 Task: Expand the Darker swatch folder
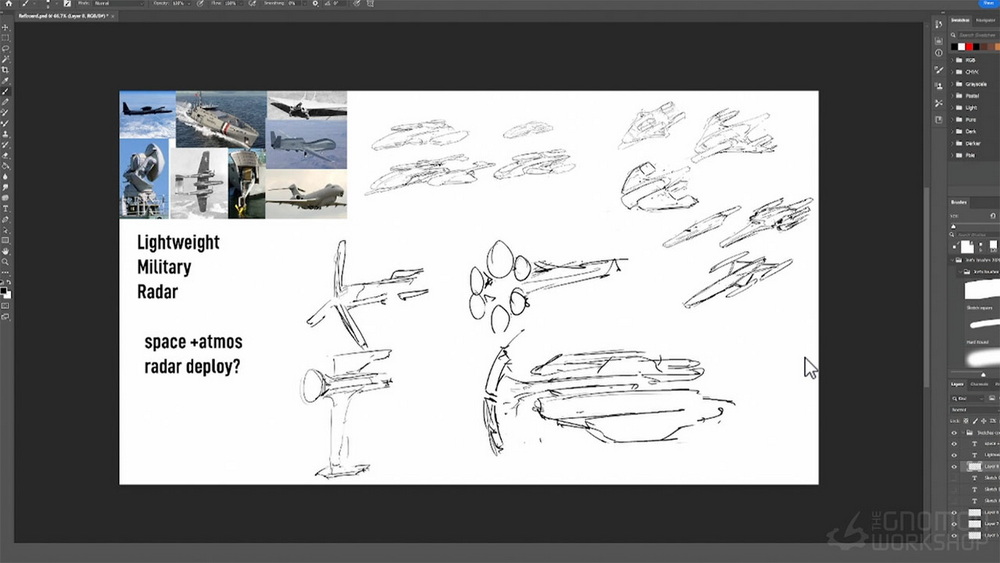952,143
